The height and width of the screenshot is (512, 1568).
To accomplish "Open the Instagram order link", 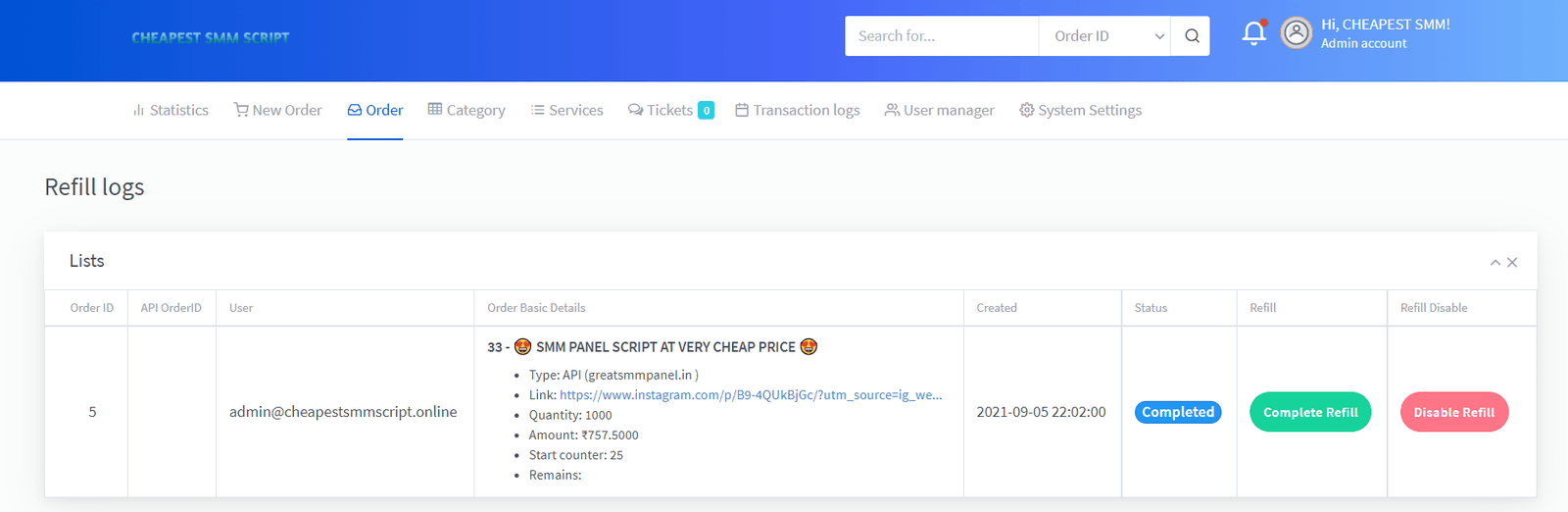I will coord(750,395).
